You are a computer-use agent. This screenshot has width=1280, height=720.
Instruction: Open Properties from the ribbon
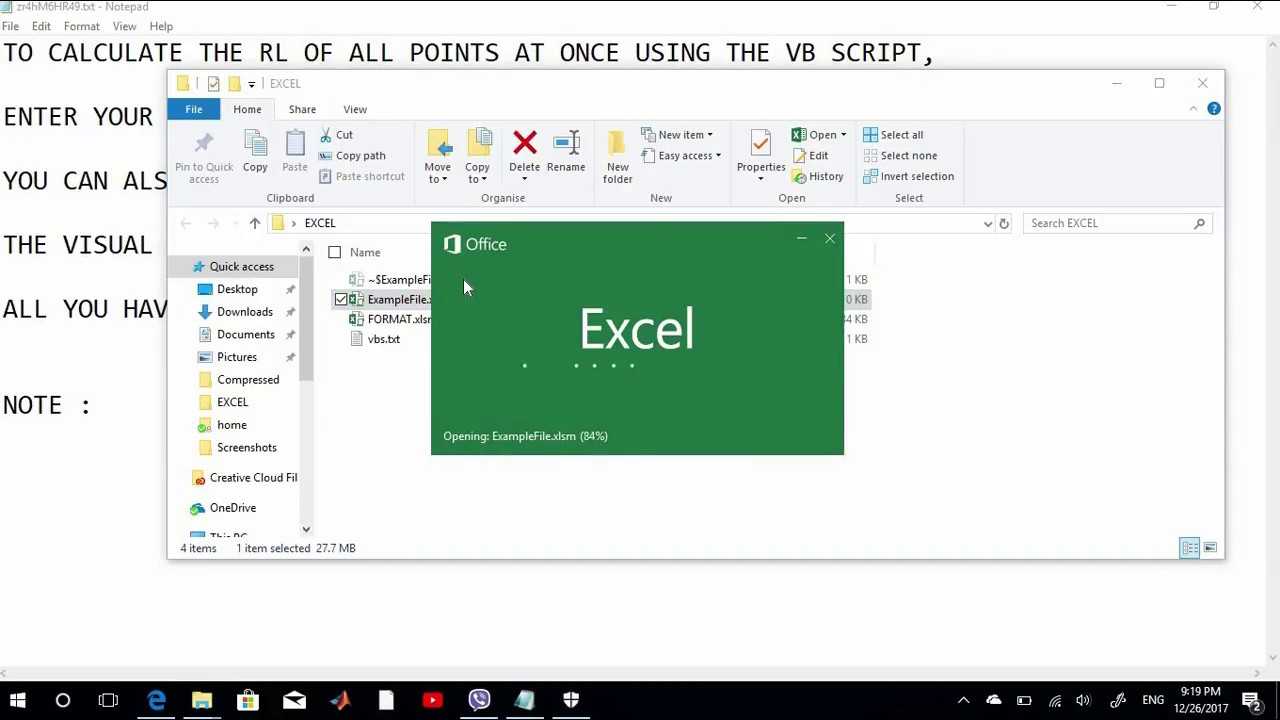[761, 146]
